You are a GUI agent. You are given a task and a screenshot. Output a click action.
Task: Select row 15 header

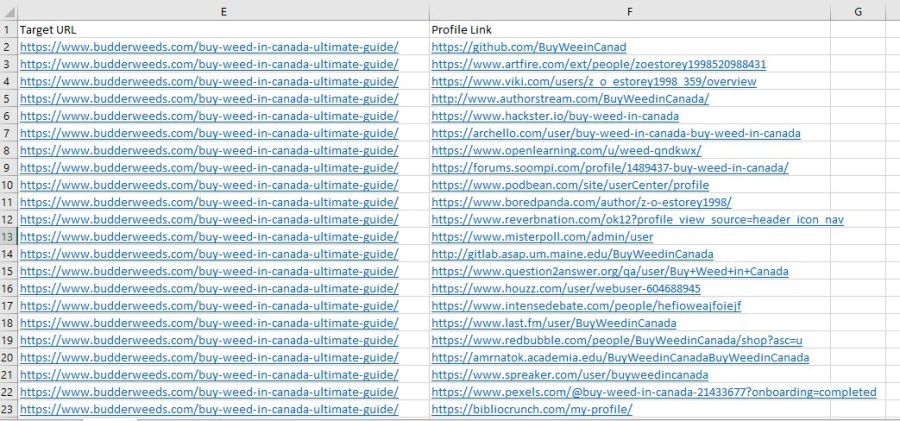[9, 271]
